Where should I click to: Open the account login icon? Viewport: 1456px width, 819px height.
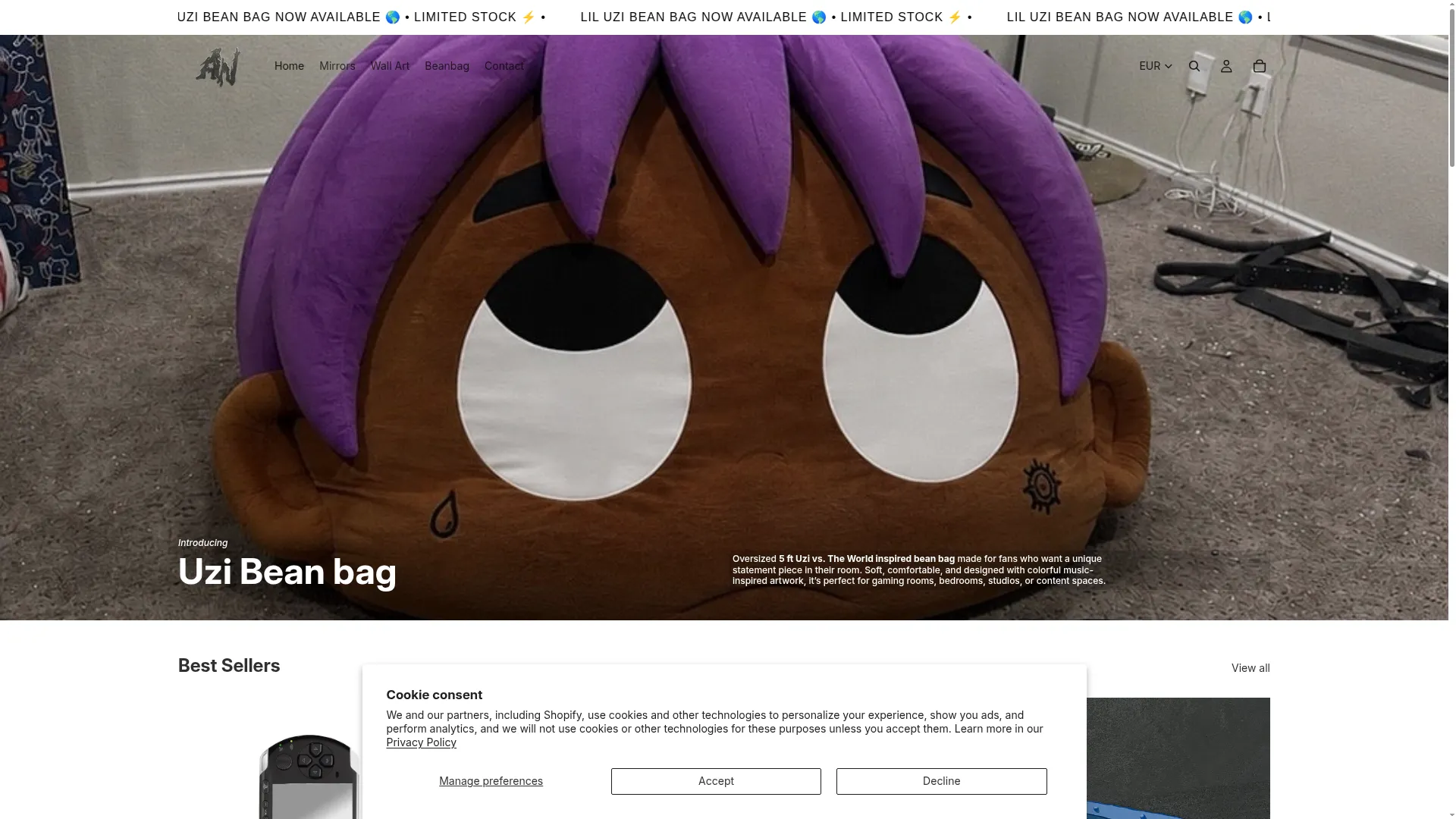tap(1226, 66)
